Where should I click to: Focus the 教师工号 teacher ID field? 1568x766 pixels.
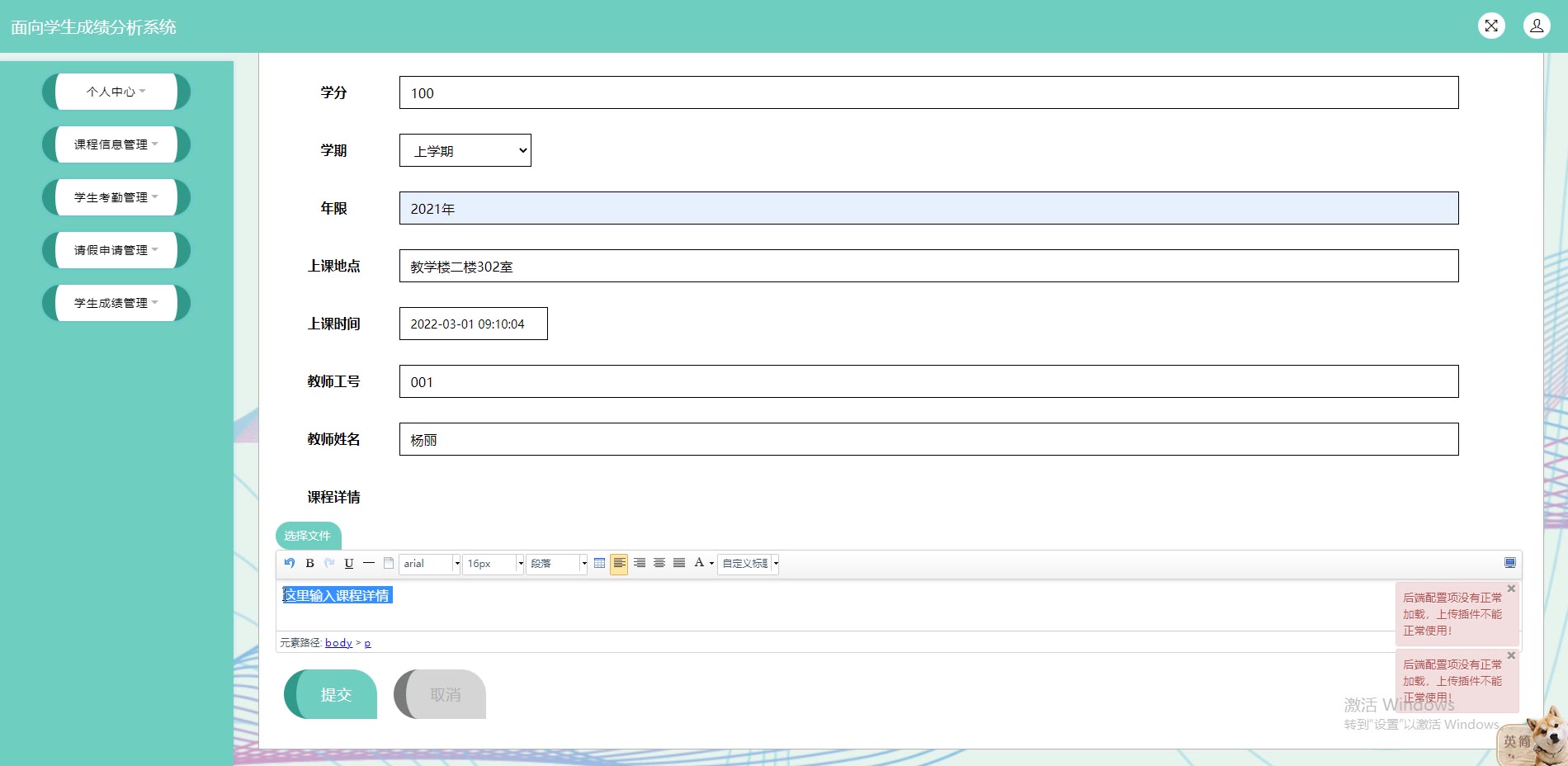tap(928, 381)
